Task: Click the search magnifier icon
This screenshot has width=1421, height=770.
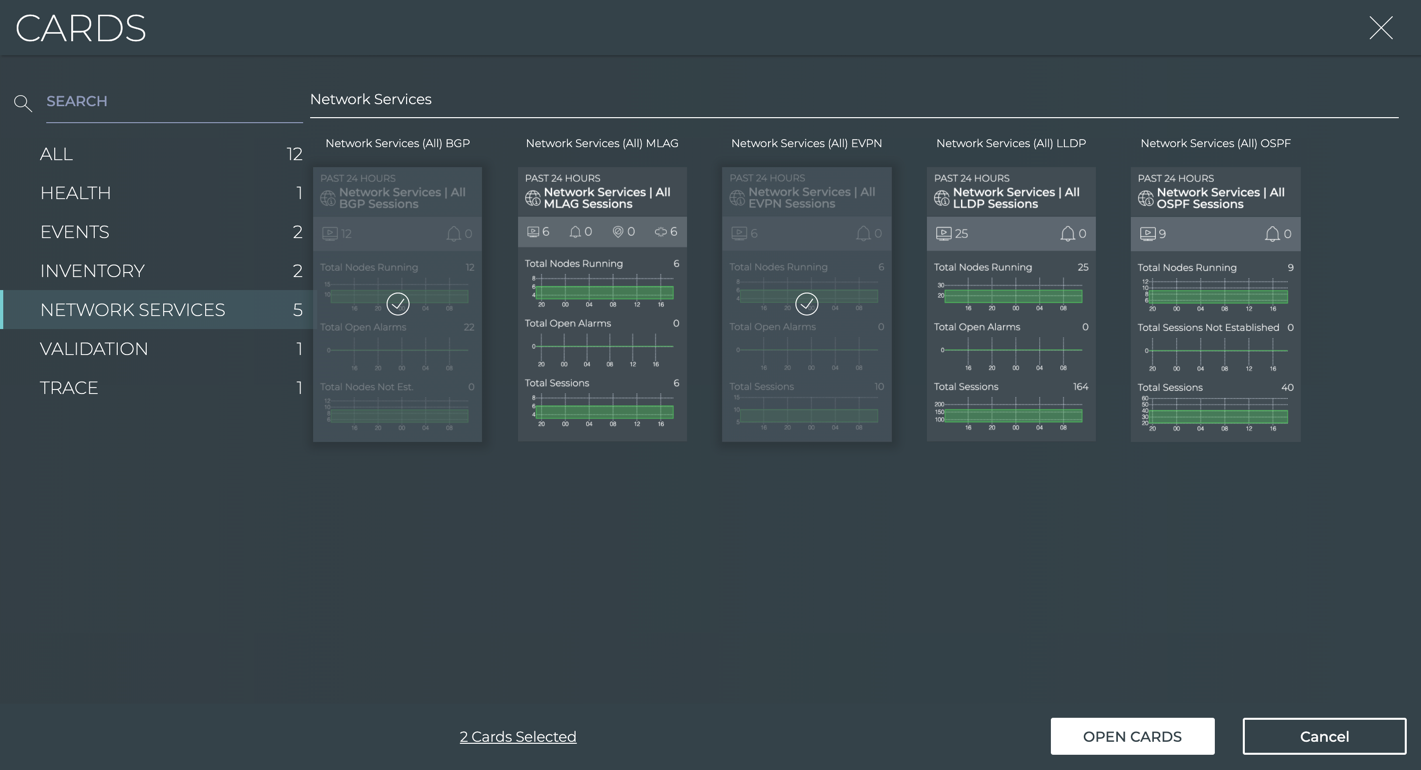Action: (23, 103)
